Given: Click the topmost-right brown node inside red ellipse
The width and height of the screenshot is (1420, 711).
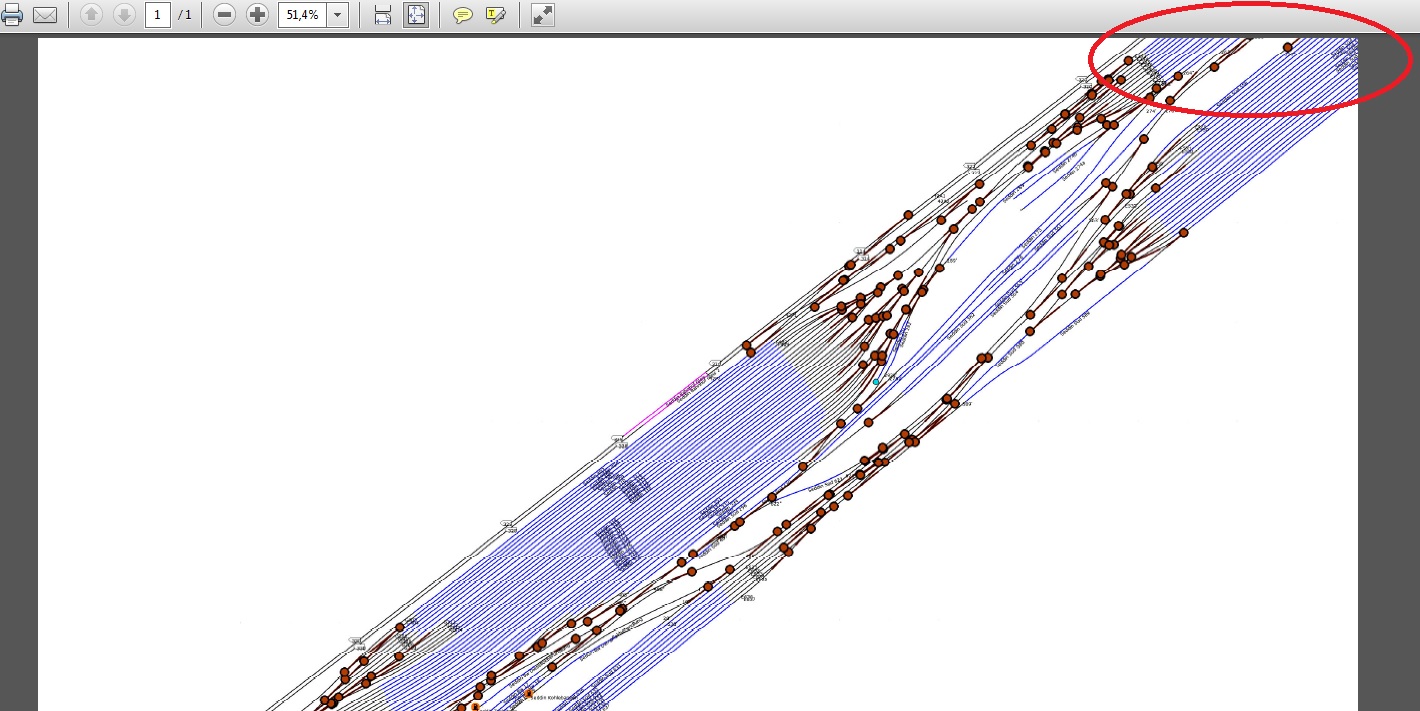Looking at the screenshot, I should pos(1288,47).
